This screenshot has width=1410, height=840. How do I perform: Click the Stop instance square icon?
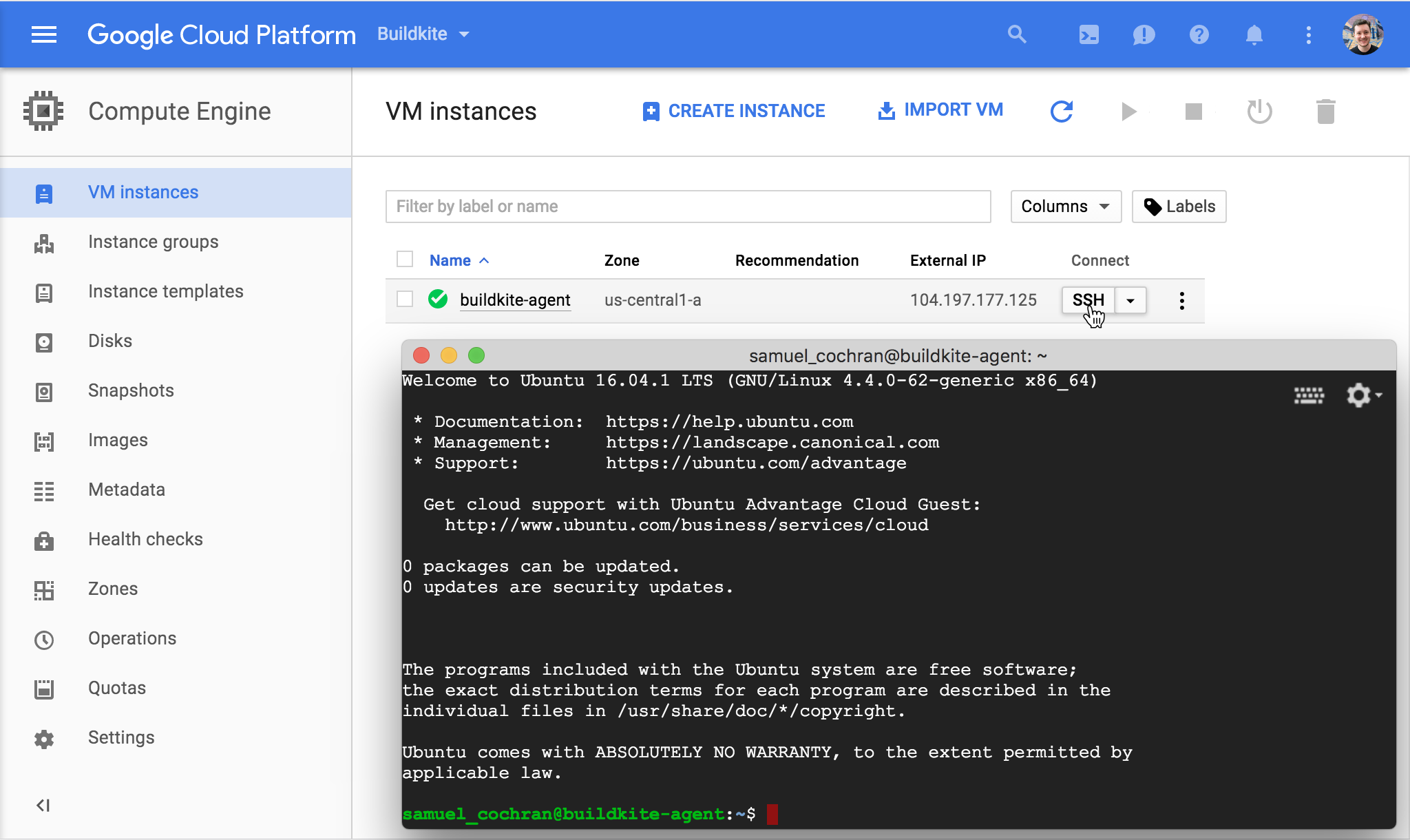tap(1194, 111)
